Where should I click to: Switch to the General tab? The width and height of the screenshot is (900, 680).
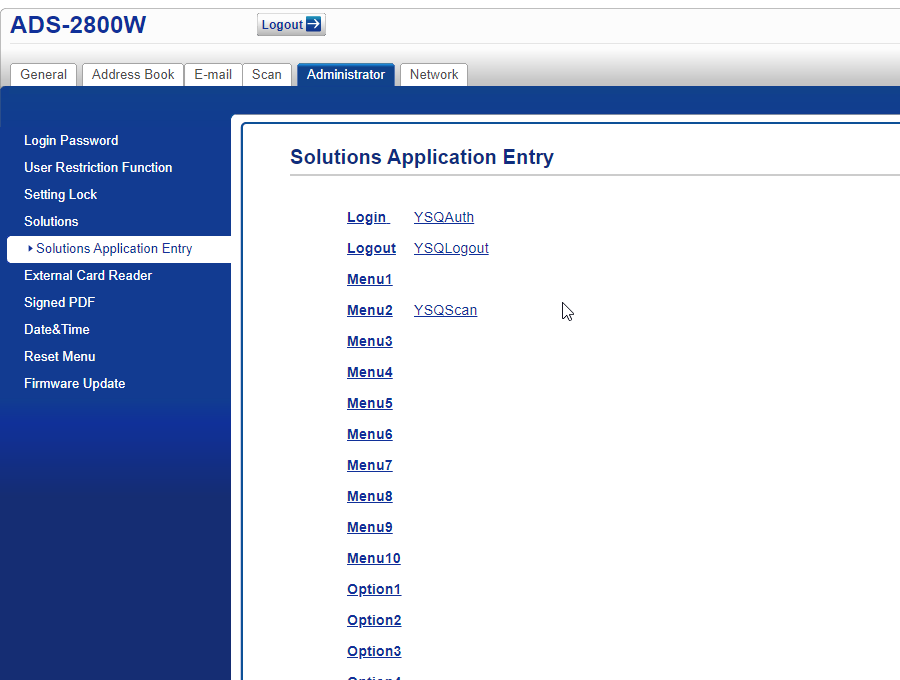coord(44,75)
